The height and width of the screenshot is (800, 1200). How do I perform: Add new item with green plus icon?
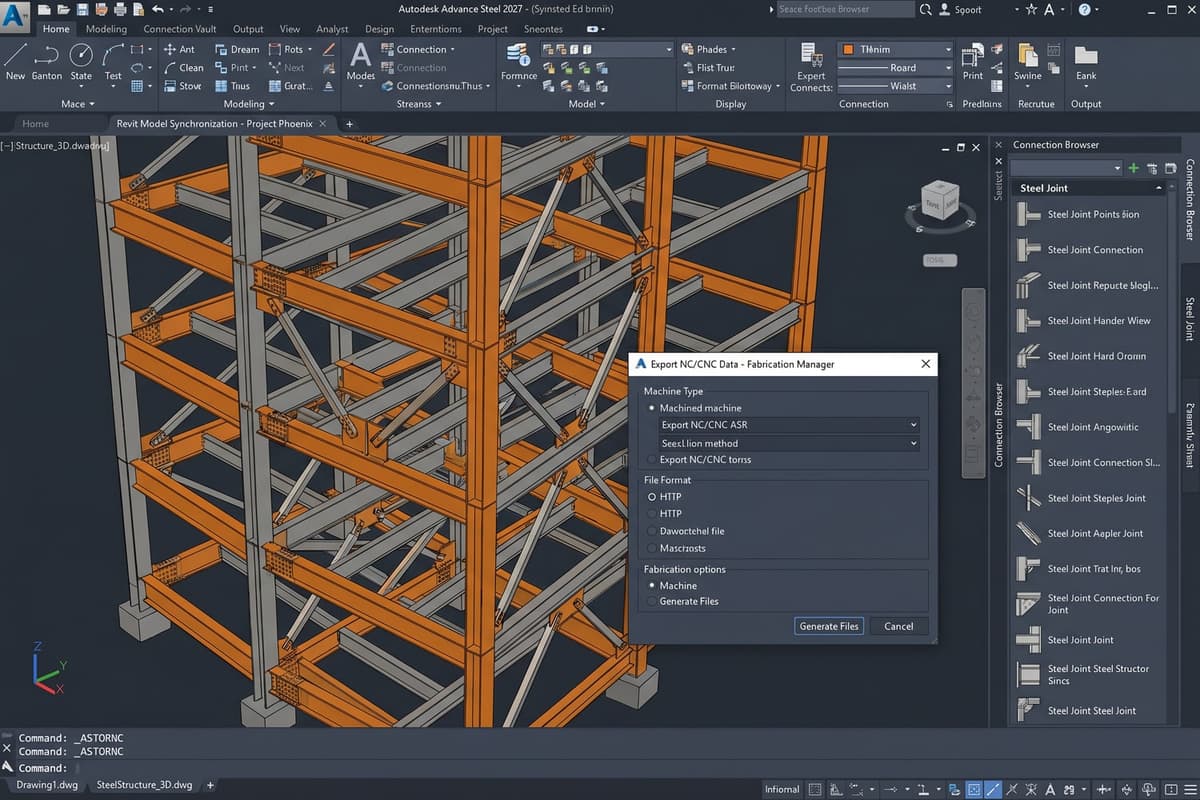pyautogui.click(x=1133, y=168)
